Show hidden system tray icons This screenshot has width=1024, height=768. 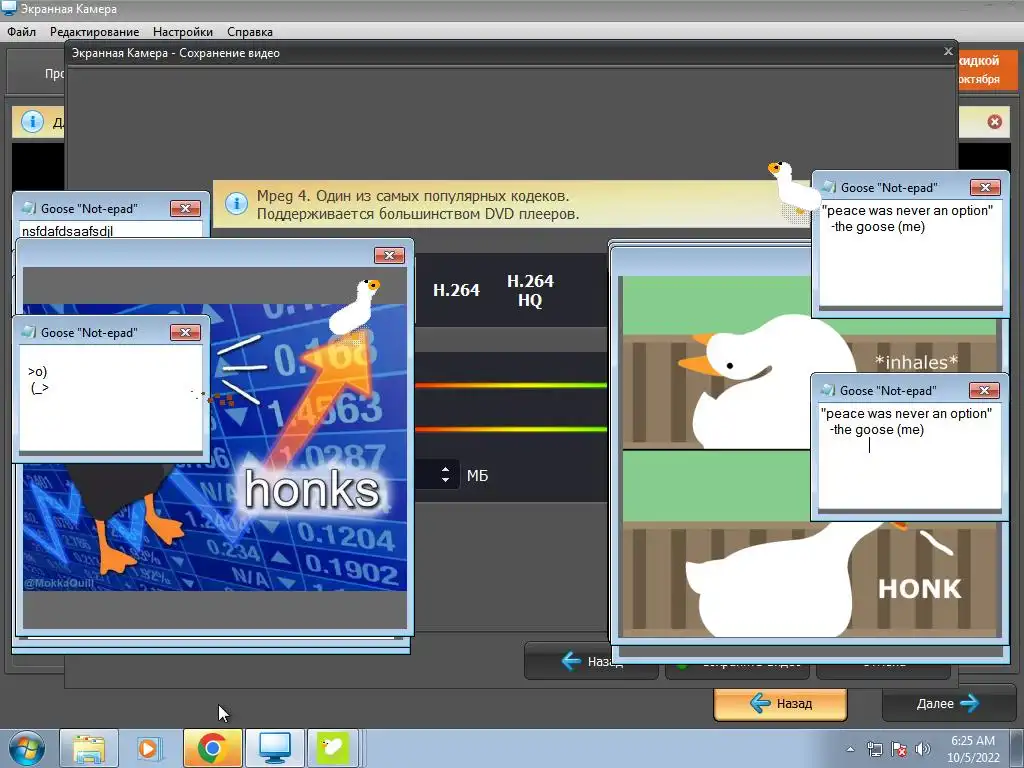850,749
